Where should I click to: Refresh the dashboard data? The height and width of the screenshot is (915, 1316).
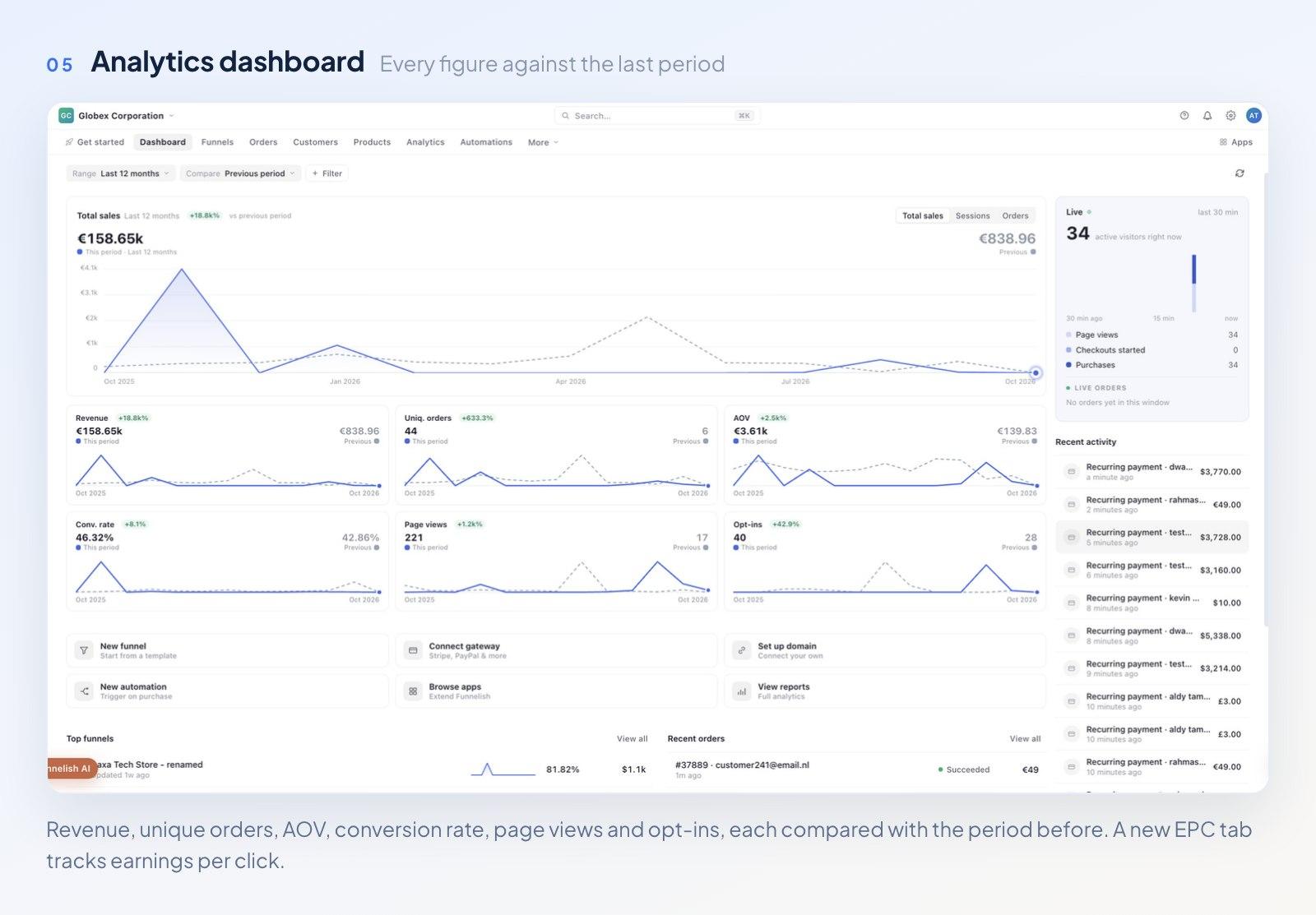[x=1240, y=173]
